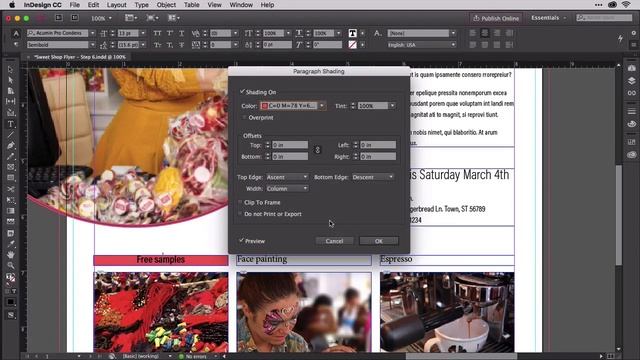Enable the Overprint checkbox
The height and width of the screenshot is (360, 640).
(x=244, y=118)
